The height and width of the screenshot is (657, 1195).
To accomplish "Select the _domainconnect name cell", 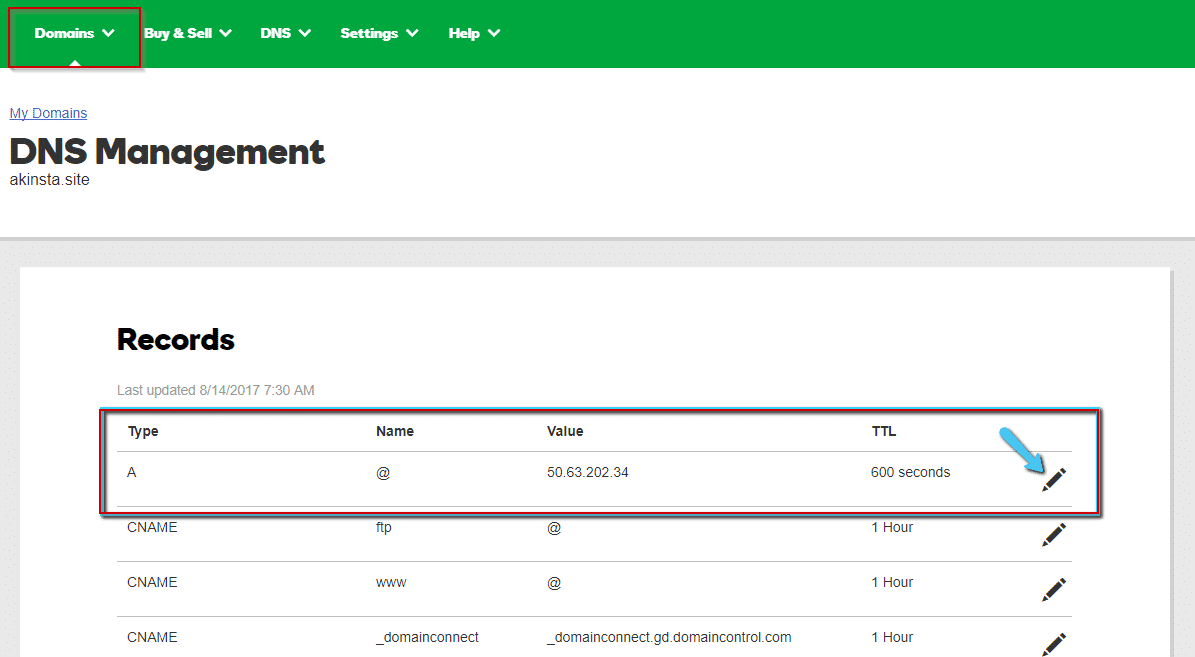I will 427,637.
